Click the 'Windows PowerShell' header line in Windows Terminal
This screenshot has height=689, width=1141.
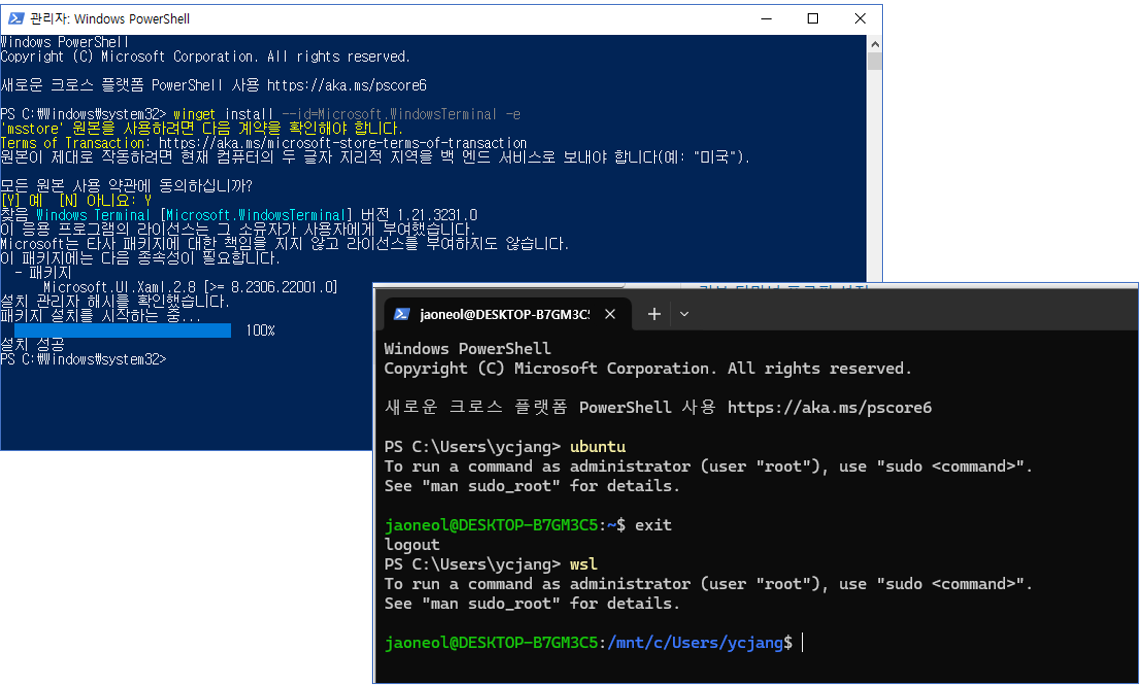pyautogui.click(x=467, y=349)
